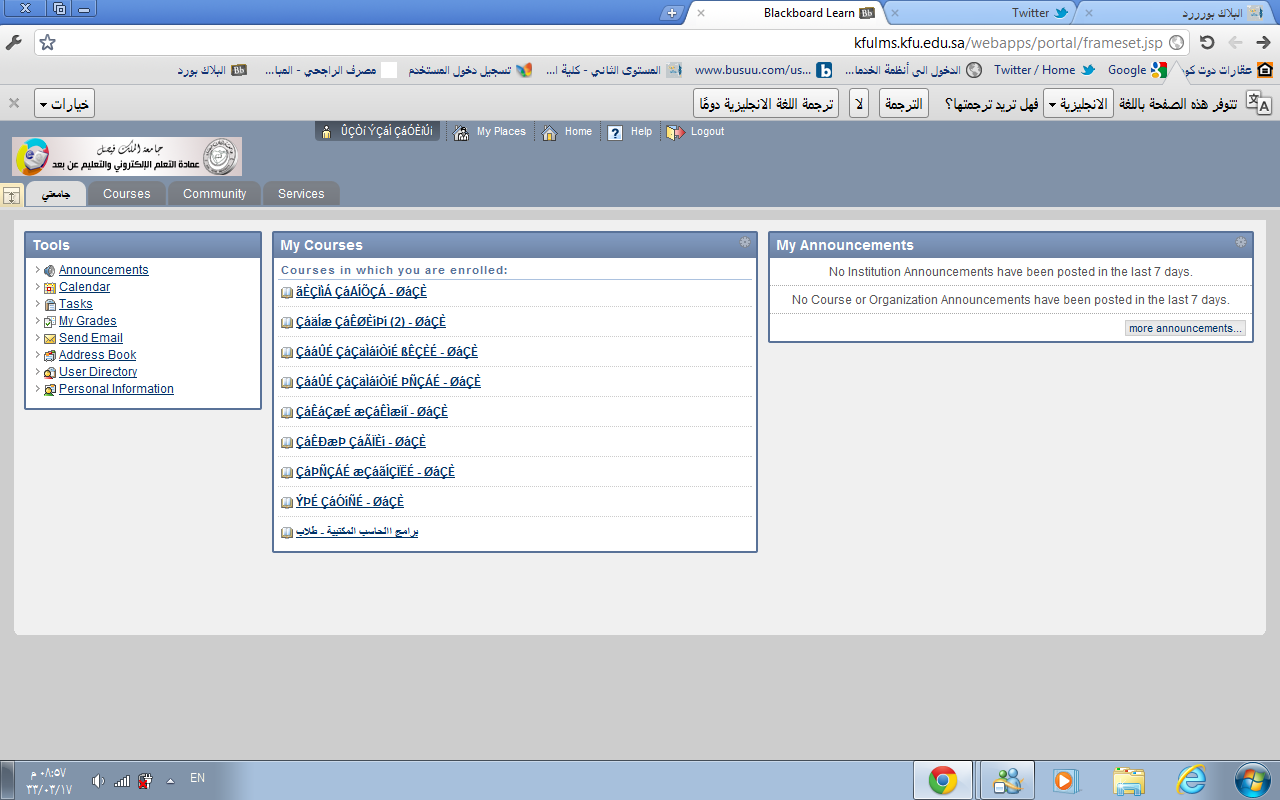
Task: Switch to the Courses tab
Action: point(126,194)
